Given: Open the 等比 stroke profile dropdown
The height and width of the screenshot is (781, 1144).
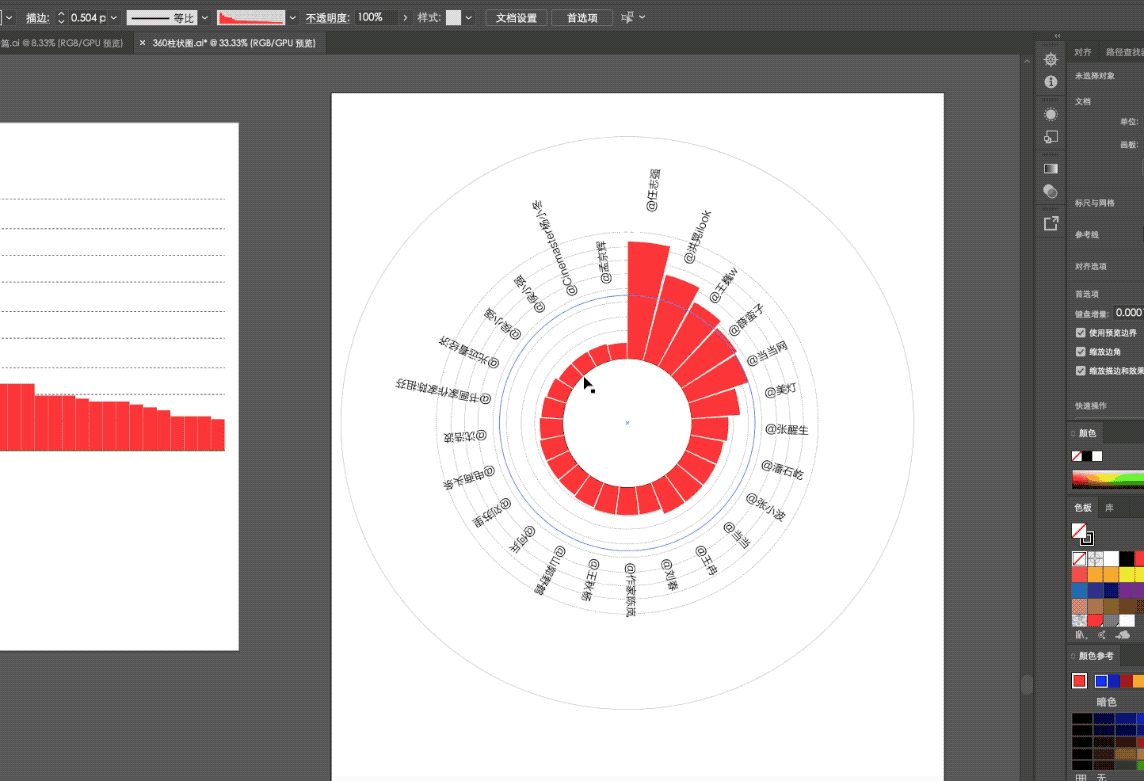Looking at the screenshot, I should 205,18.
